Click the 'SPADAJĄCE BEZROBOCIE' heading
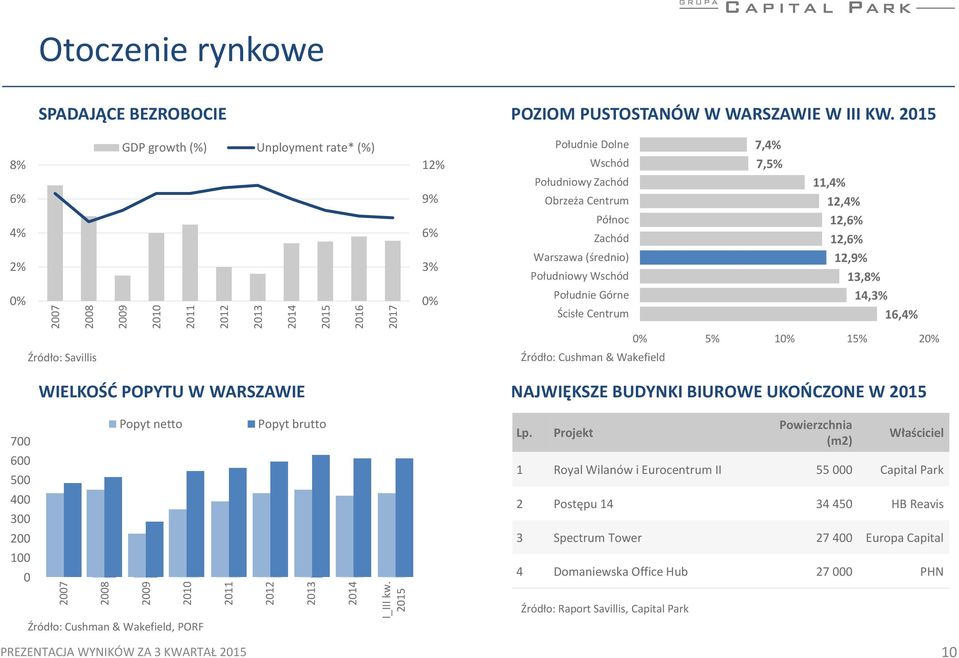The width and height of the screenshot is (959, 658). click(x=132, y=114)
